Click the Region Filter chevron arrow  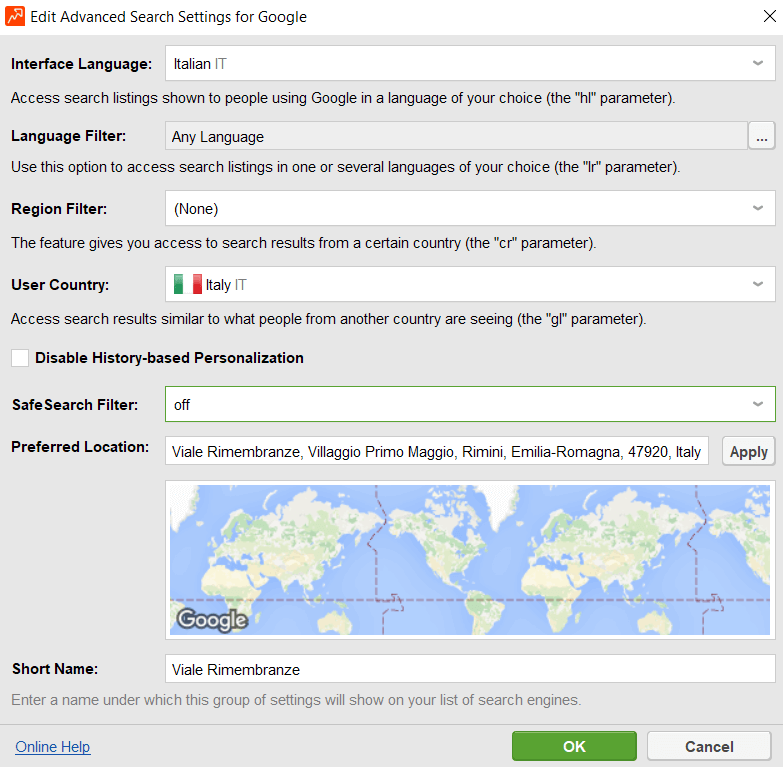pos(758,208)
